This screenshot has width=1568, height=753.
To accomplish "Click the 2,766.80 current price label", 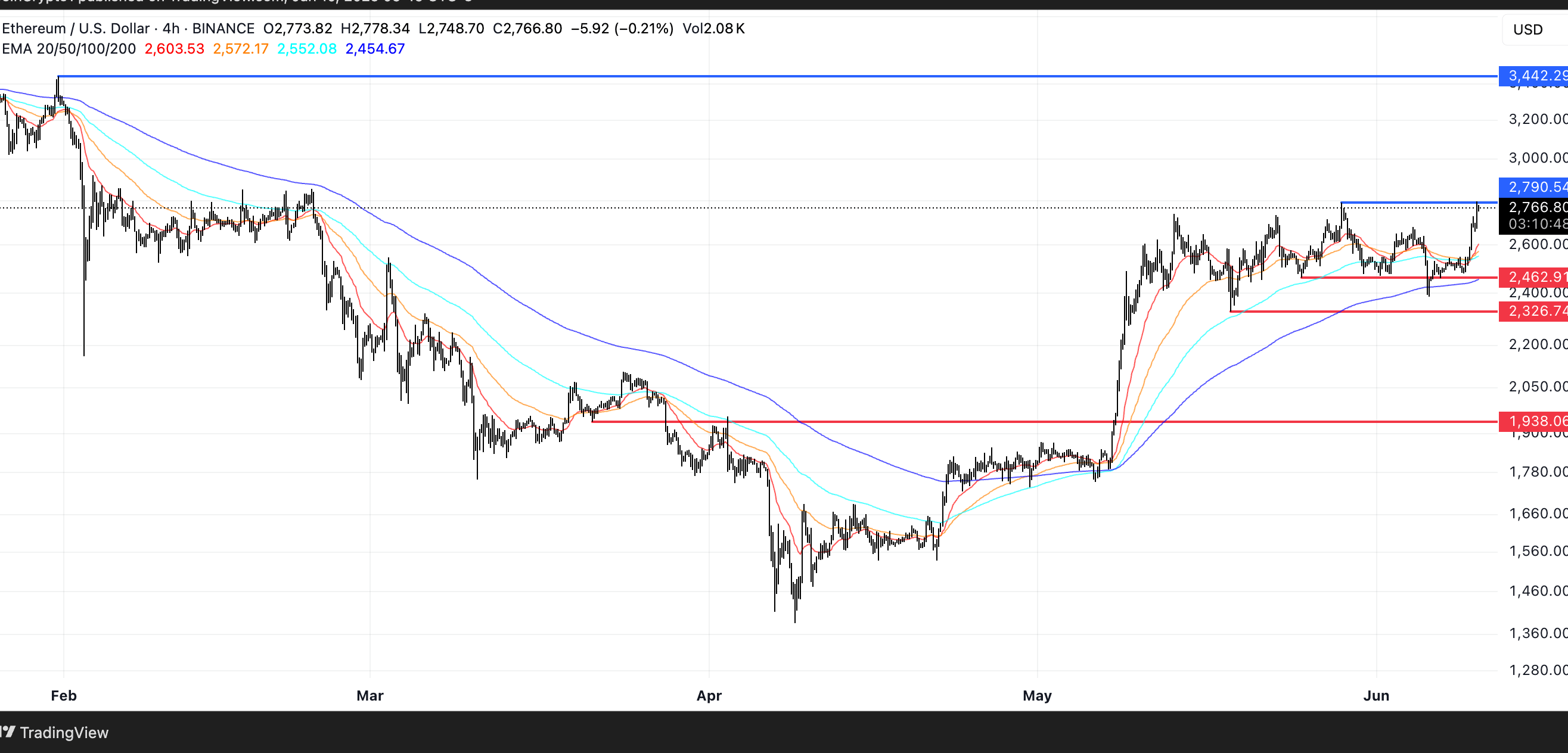I will coord(1533,207).
